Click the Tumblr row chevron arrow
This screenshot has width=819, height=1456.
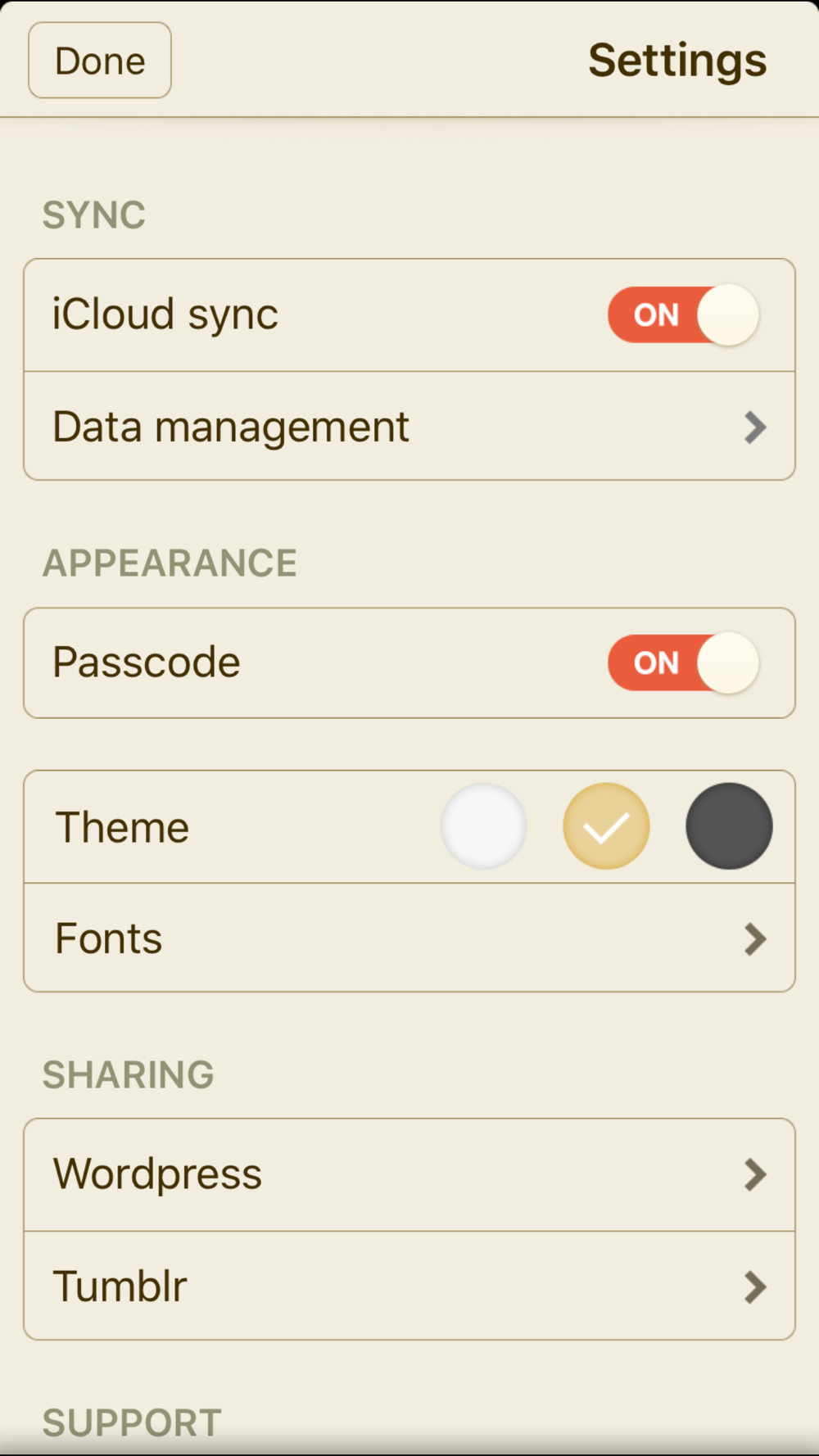755,1286
